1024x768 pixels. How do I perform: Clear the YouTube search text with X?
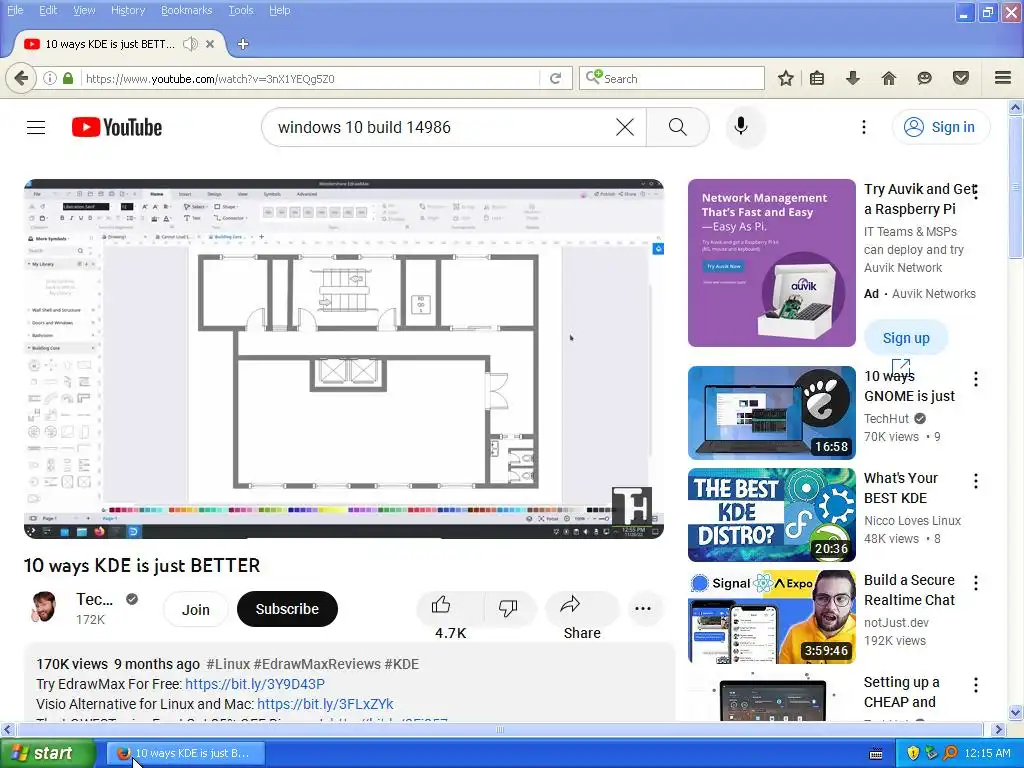tap(625, 127)
